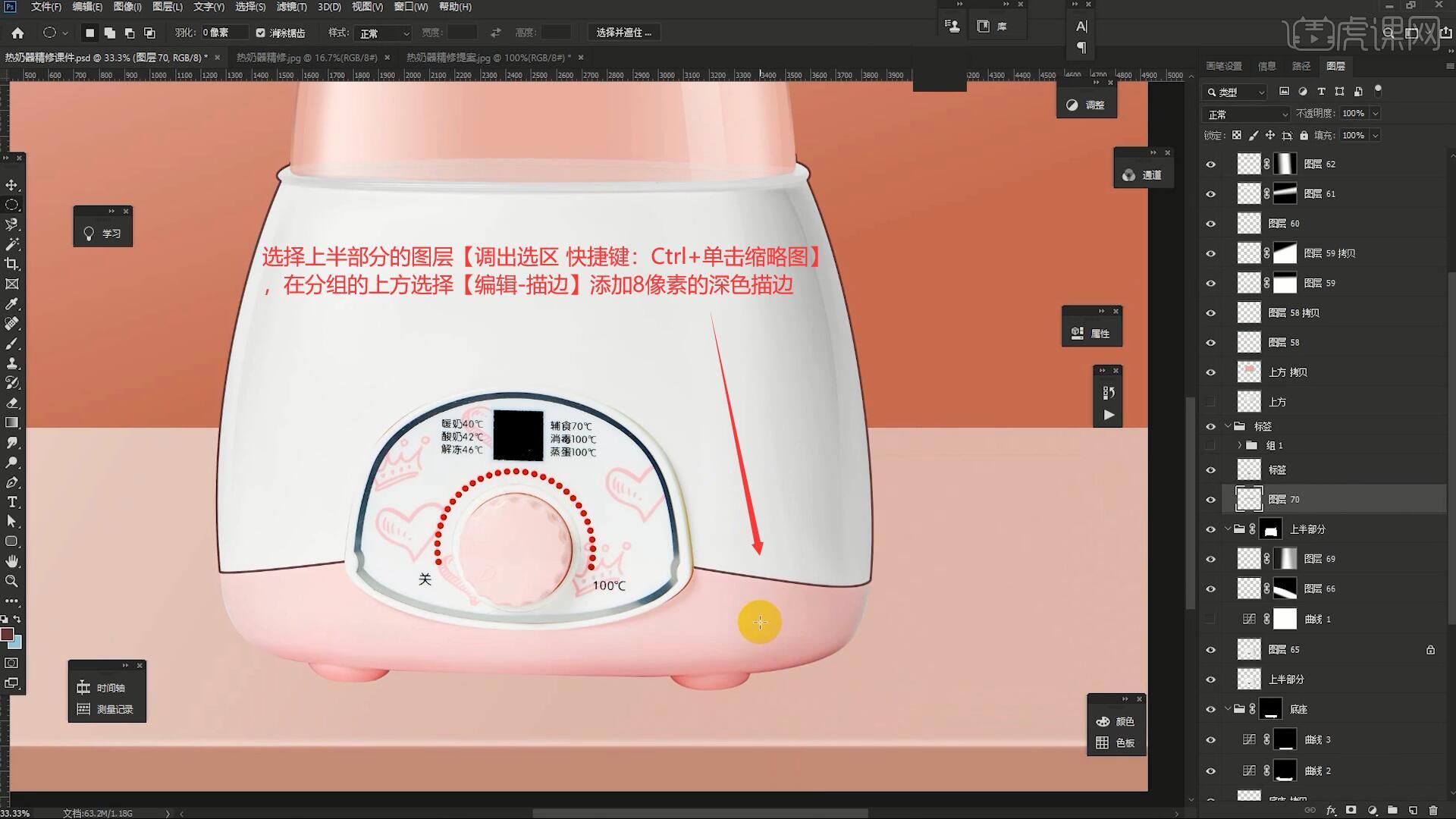Click the 选择并遮住 button
The image size is (1456, 819).
click(623, 33)
